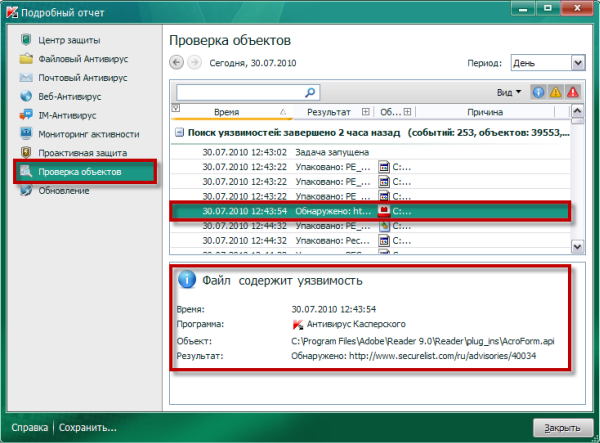The image size is (600, 443).
Task: Click the column filter icon left of Время
Action: pyautogui.click(x=176, y=108)
